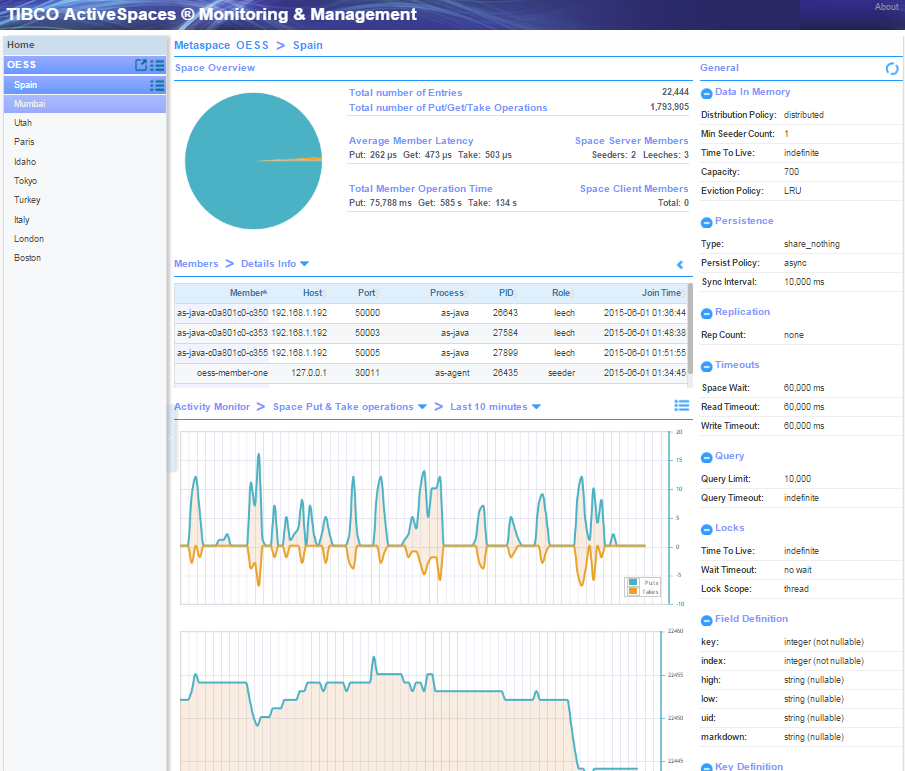Collapse the Field Definition section
Screen dimensions: 905x771
[x=705, y=618]
